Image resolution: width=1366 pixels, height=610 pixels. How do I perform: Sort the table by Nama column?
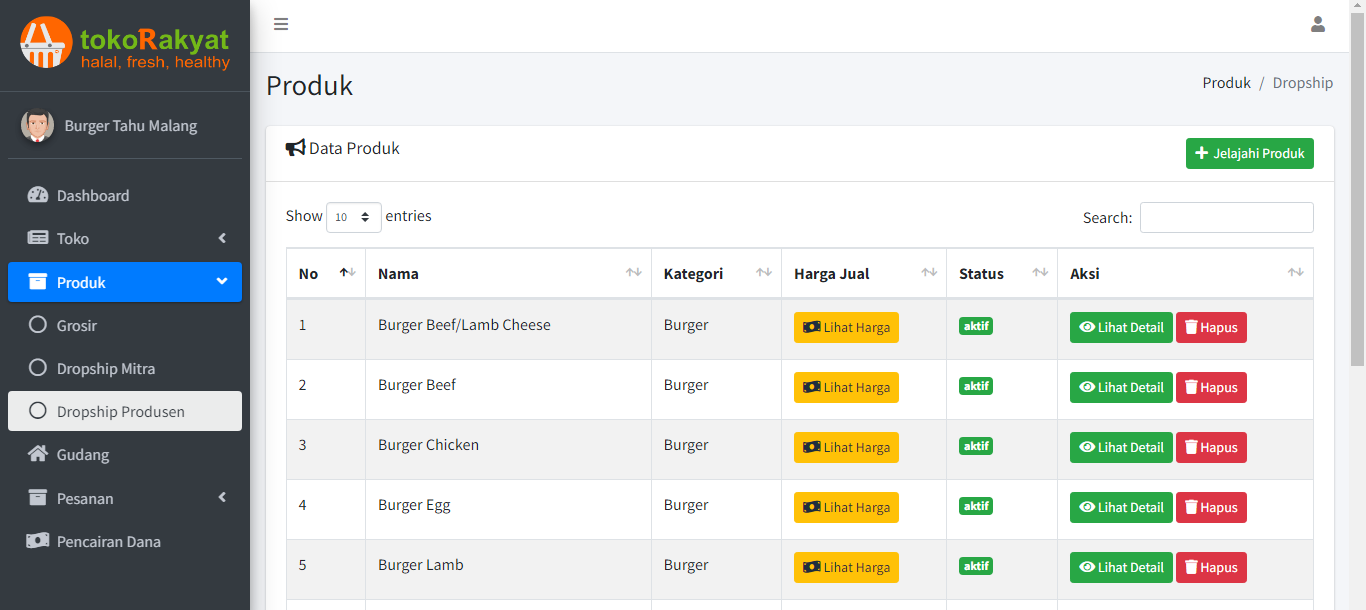[x=507, y=273]
